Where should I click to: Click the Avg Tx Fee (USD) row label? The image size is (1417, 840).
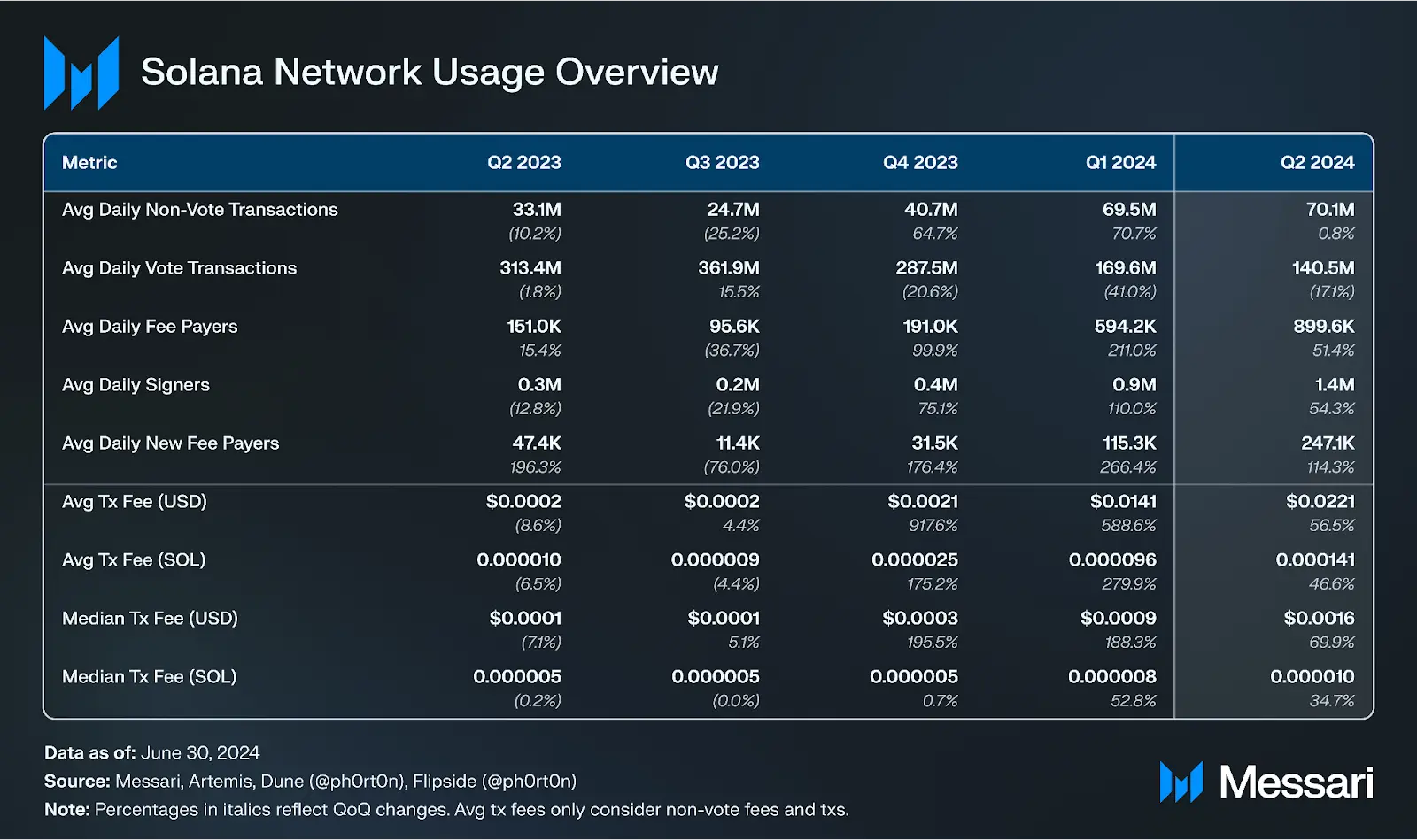[135, 502]
